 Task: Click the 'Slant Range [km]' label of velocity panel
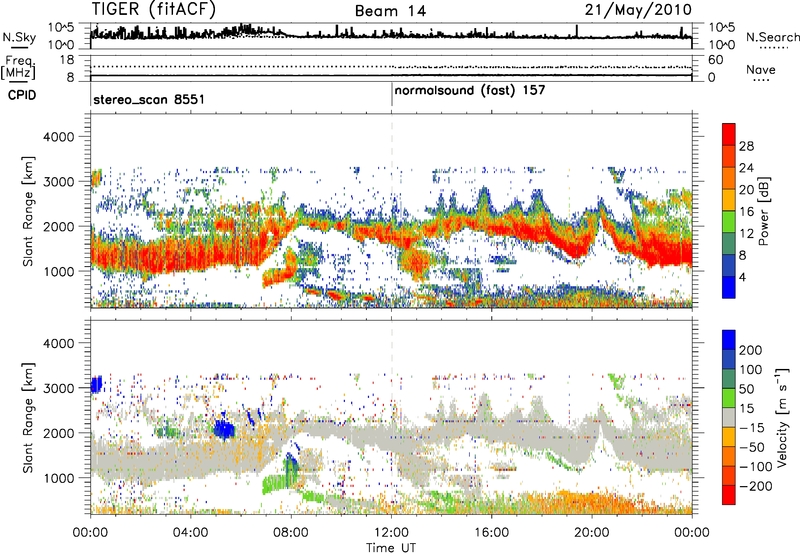pos(28,417)
